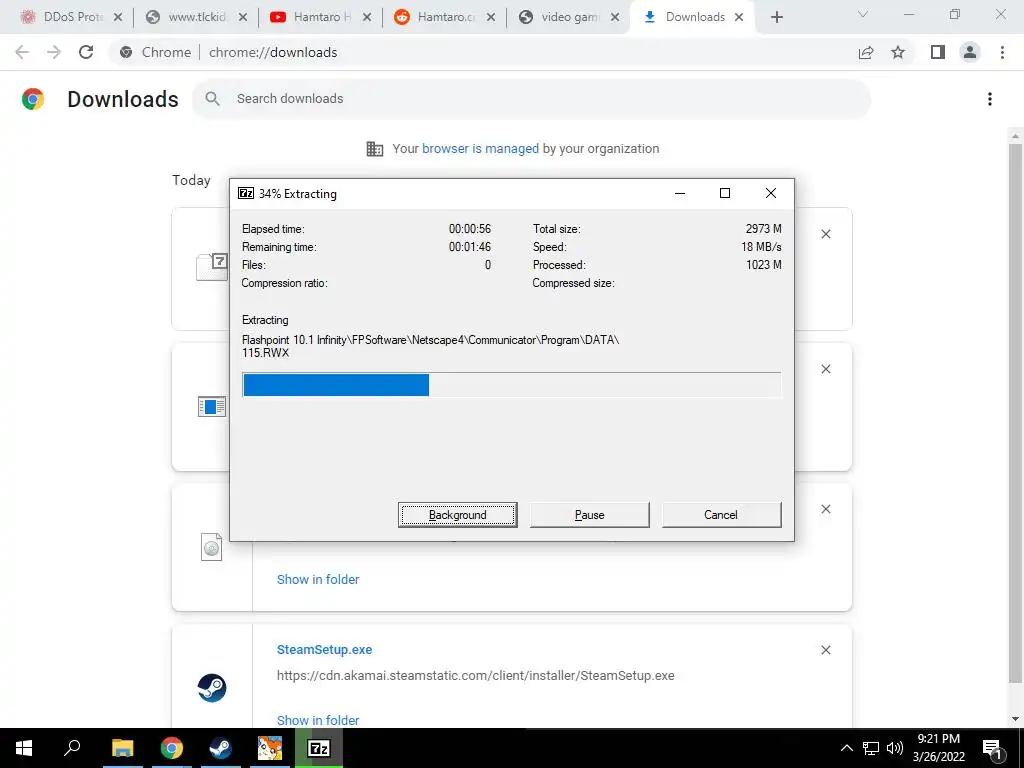This screenshot has height=768, width=1024.
Task: Open the notification center icon
Action: pos(992,749)
